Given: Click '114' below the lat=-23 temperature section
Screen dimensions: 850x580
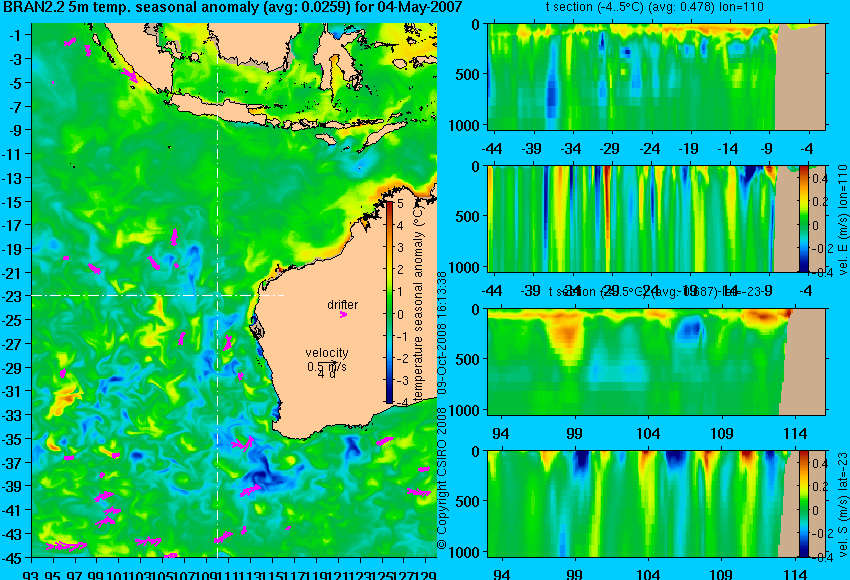Looking at the screenshot, I should (795, 434).
